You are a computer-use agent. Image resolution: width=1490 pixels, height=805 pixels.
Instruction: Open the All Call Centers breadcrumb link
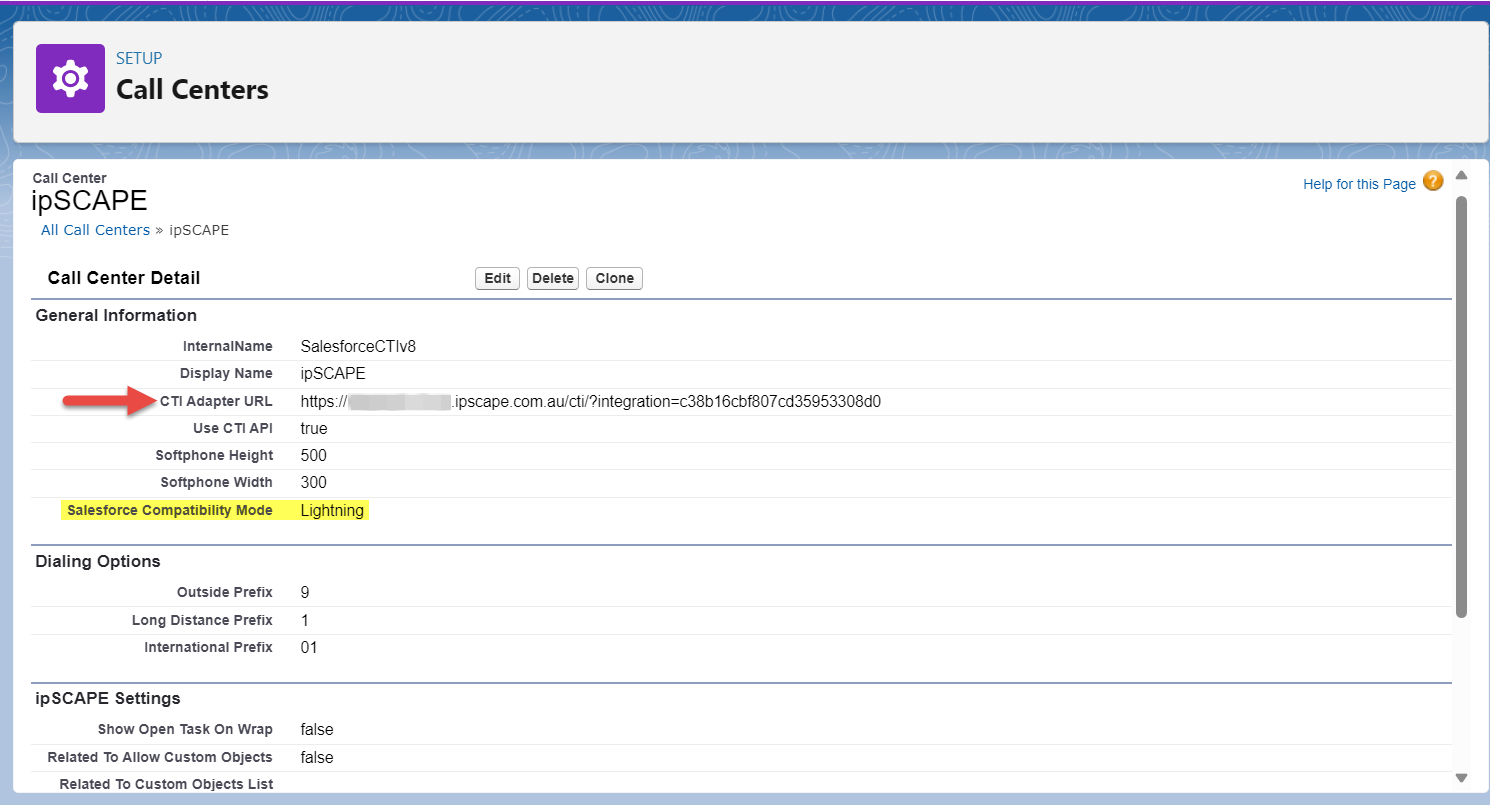point(95,230)
